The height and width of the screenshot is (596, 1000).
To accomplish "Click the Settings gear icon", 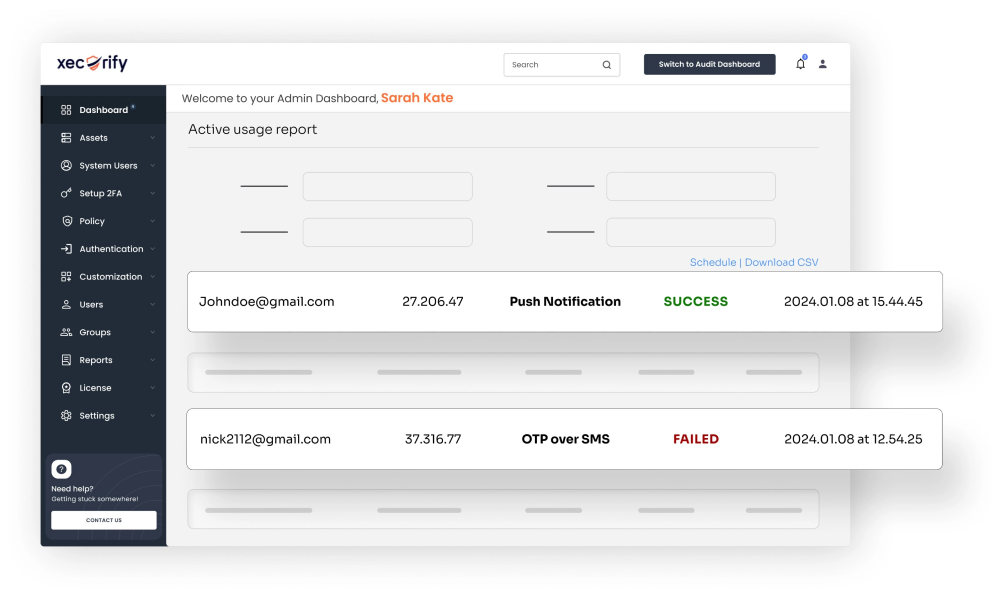I will (x=66, y=416).
